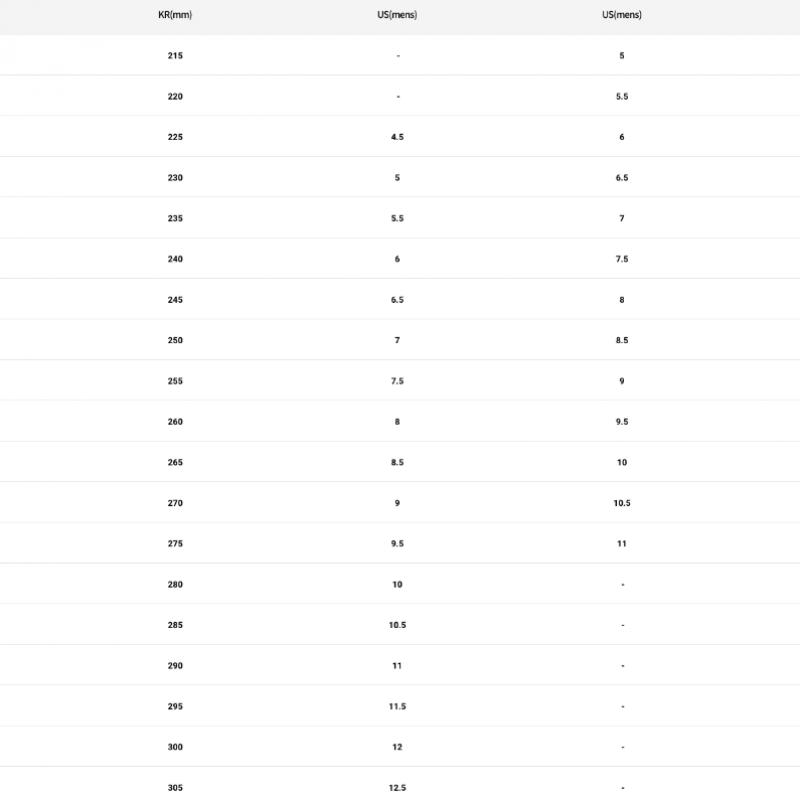Select the 225 mm size cell
Screen dimensions: 800x800
(x=175, y=137)
